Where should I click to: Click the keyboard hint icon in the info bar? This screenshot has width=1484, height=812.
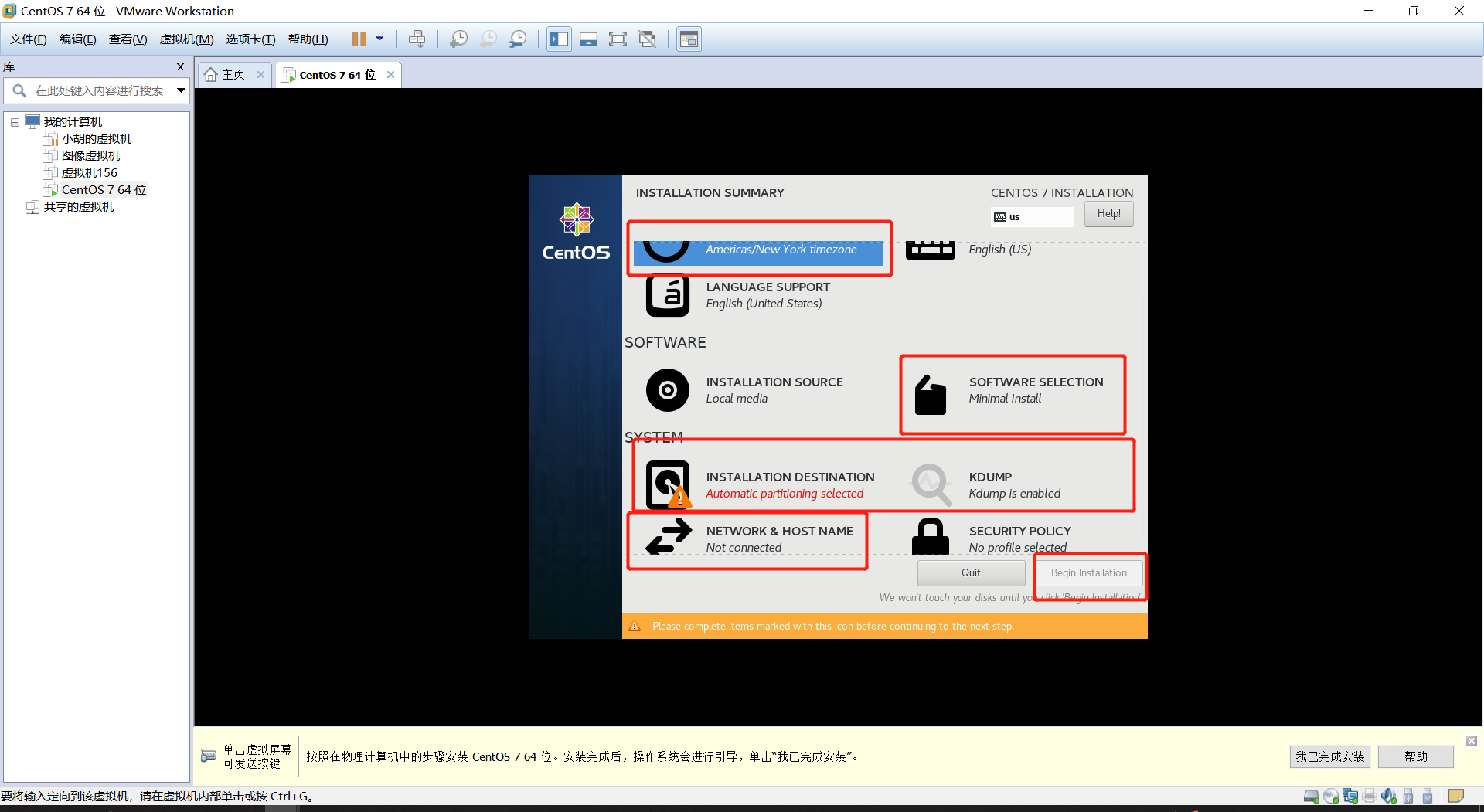click(209, 756)
